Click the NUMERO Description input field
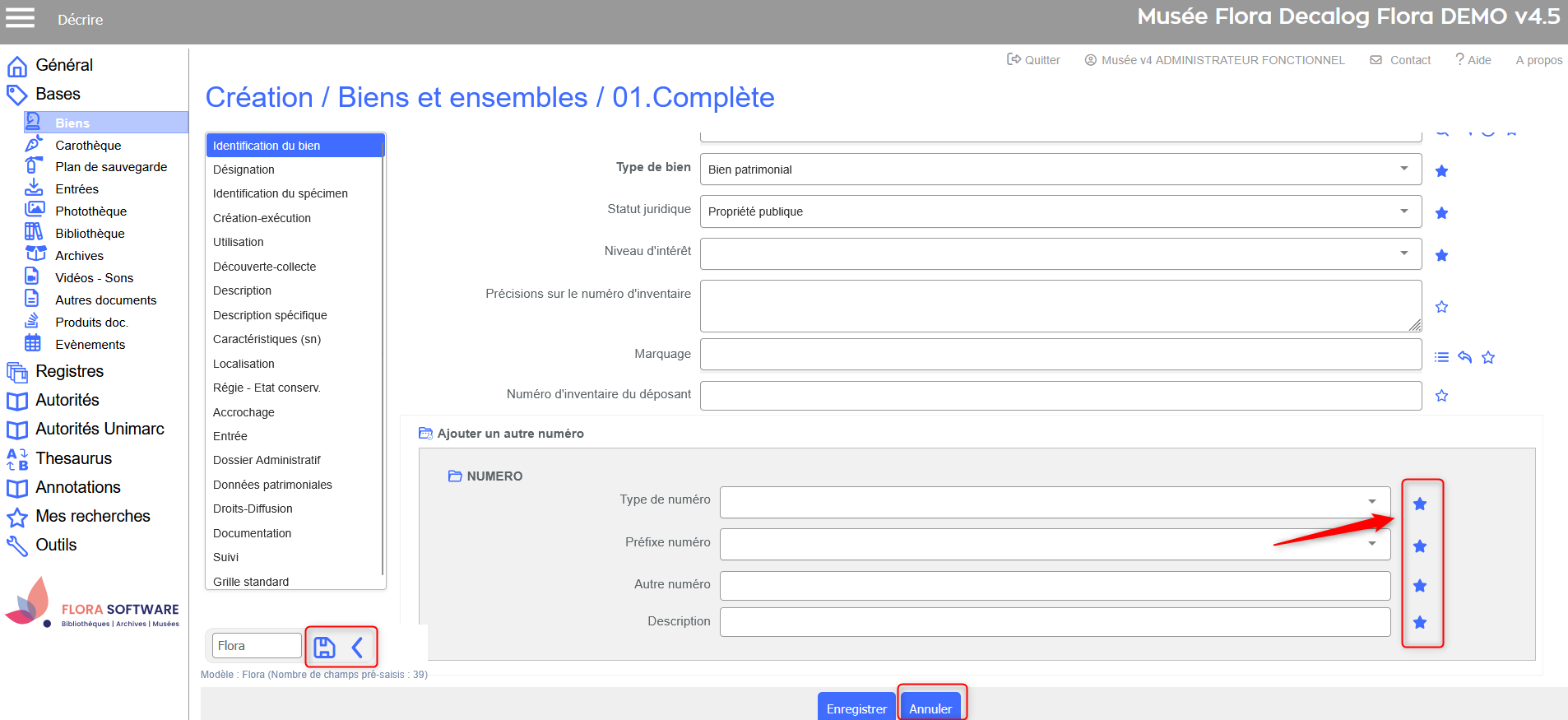The height and width of the screenshot is (720, 1568). [1055, 622]
